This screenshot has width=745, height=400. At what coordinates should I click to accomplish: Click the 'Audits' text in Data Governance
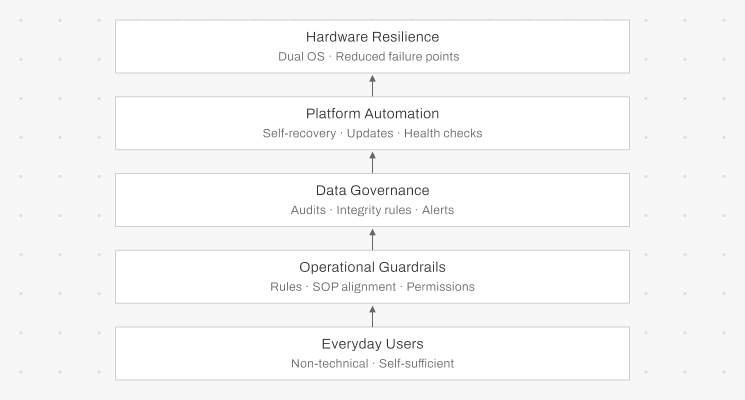(x=307, y=210)
